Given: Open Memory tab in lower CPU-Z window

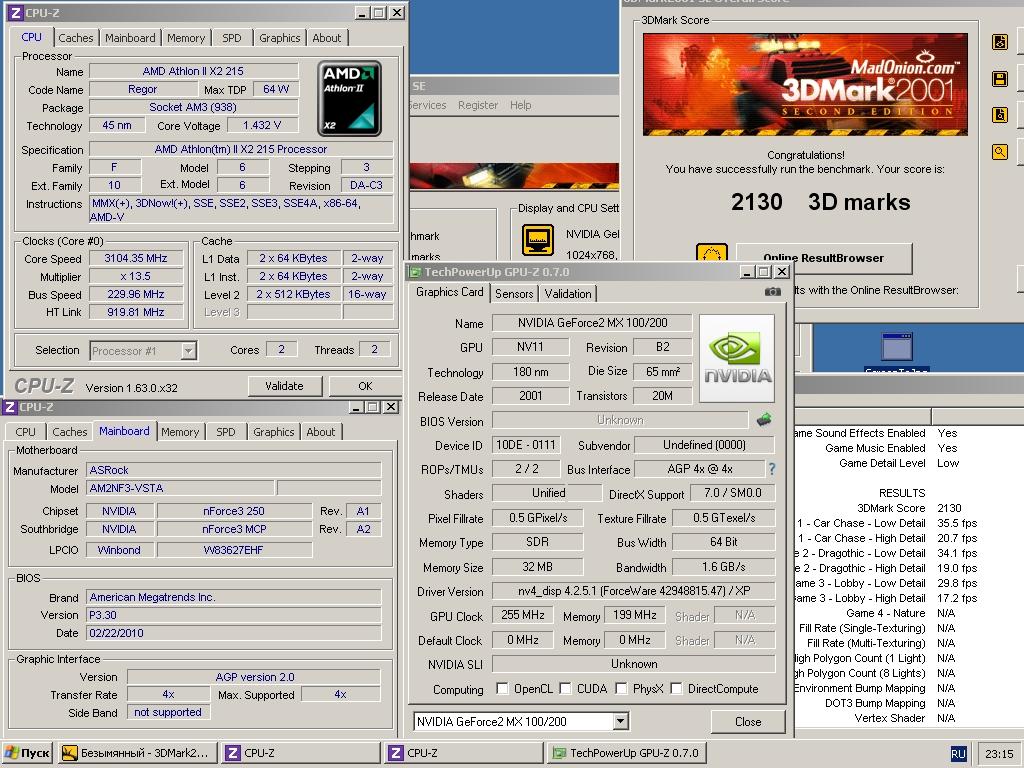Looking at the screenshot, I should pos(180,432).
